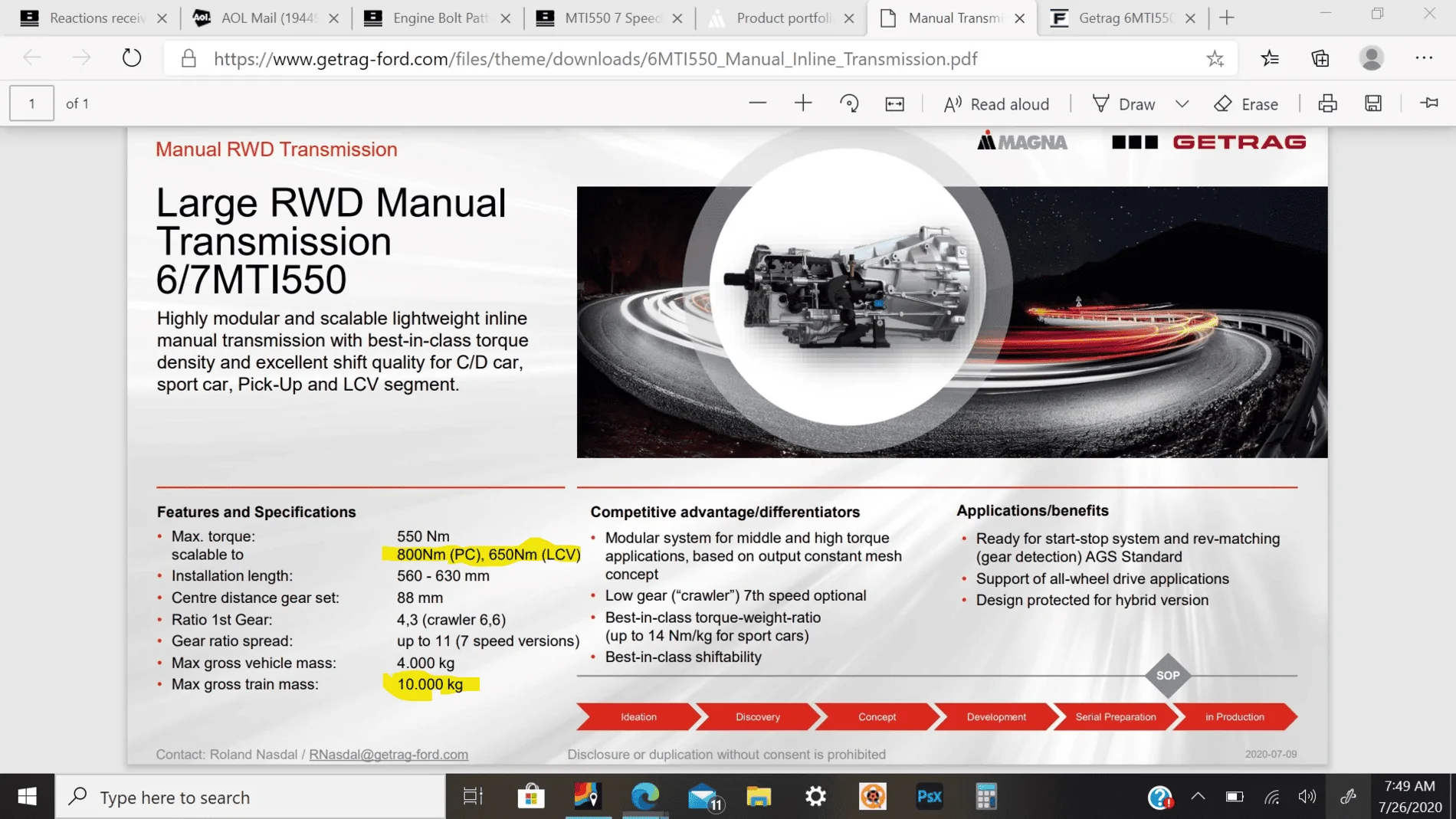This screenshot has height=819, width=1456.
Task: Open the taskbar clock and date
Action: (1410, 797)
